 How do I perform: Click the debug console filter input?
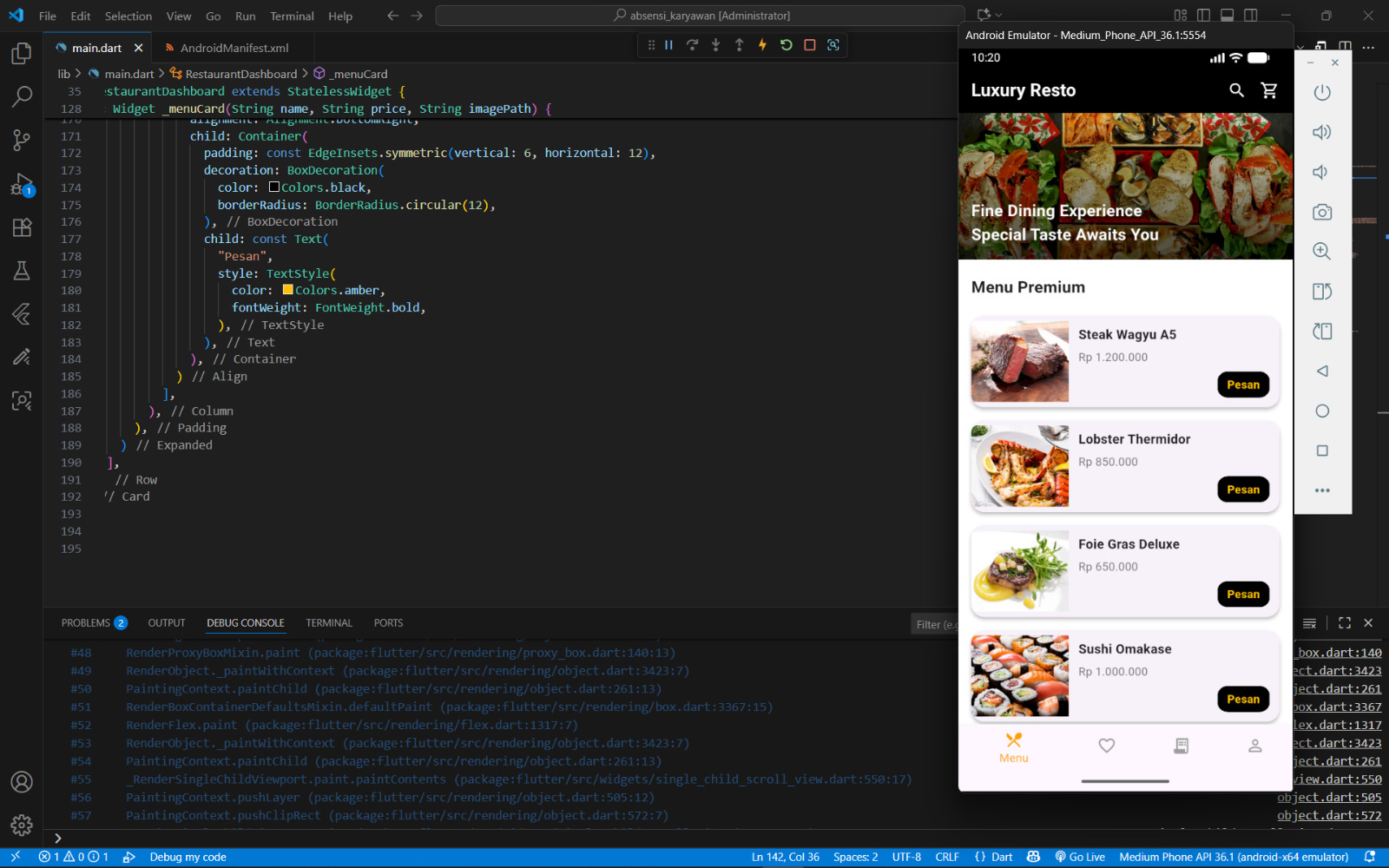point(936,624)
